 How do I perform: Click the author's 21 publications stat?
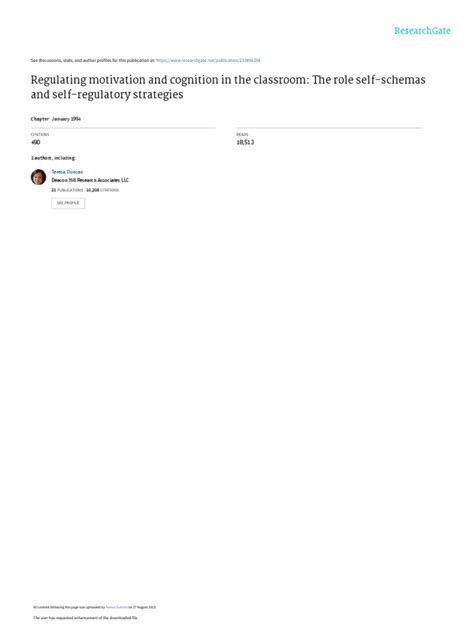click(67, 190)
